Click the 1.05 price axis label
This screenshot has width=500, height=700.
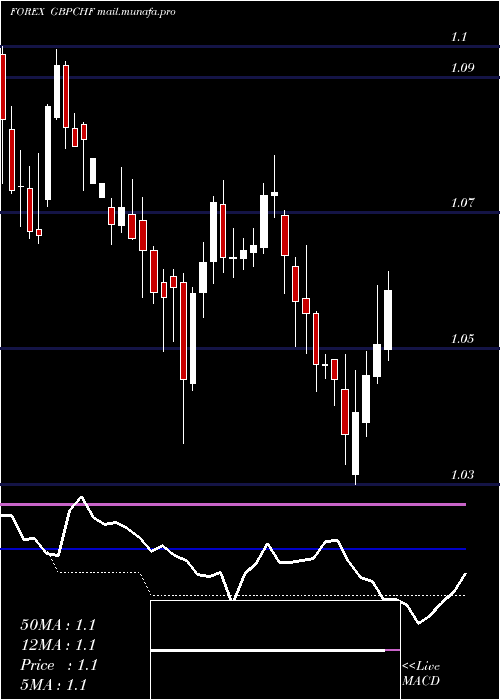pos(462,339)
